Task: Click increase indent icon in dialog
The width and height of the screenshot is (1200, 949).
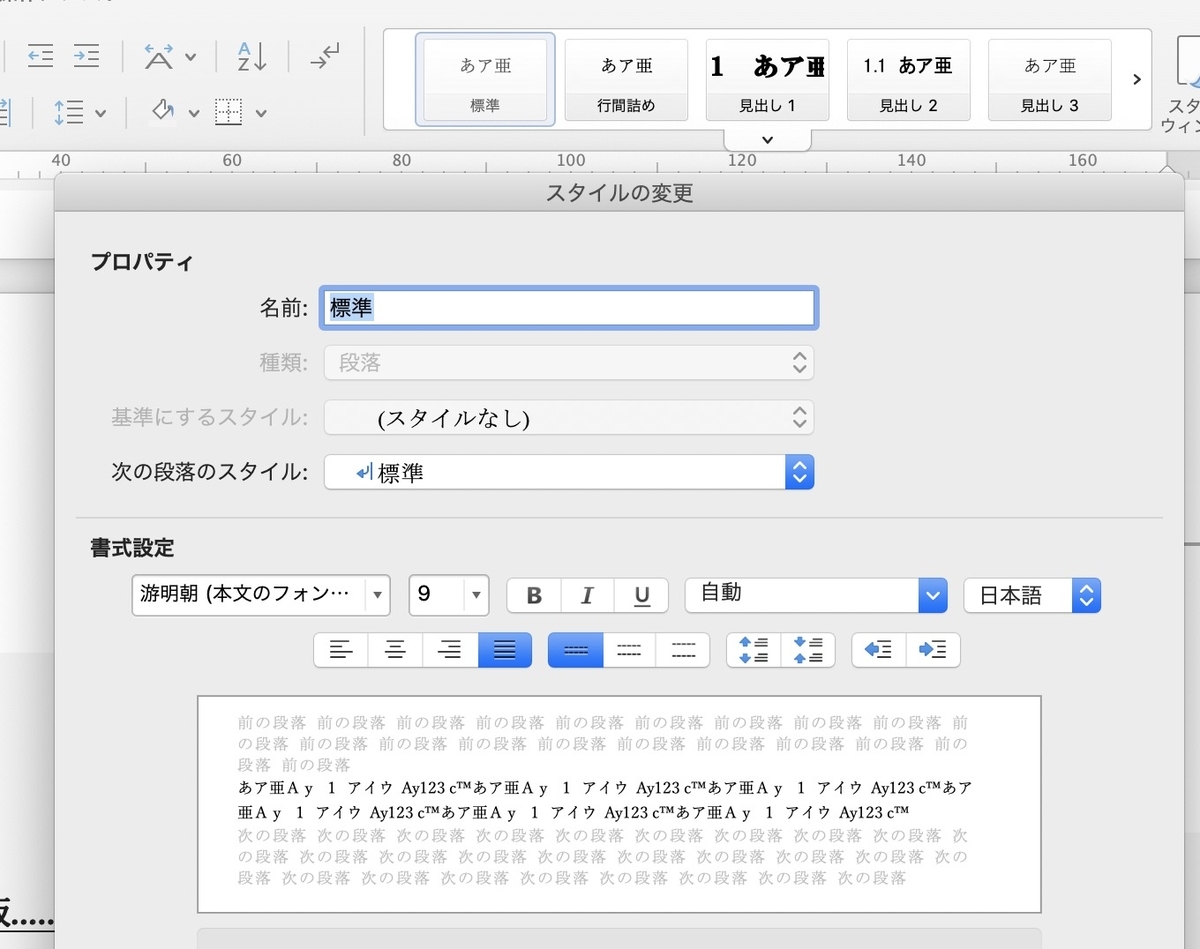Action: pos(933,650)
